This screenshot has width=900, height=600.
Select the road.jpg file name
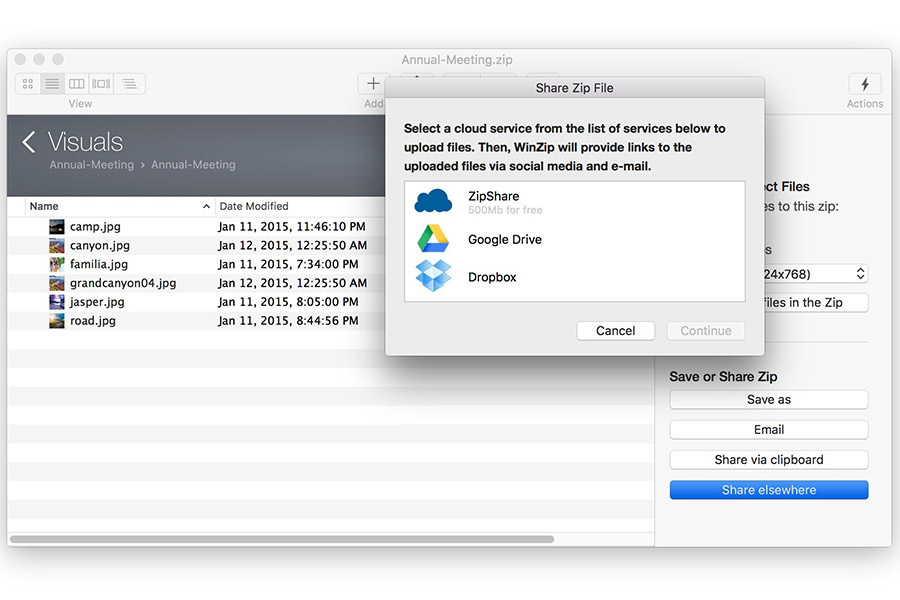(92, 321)
